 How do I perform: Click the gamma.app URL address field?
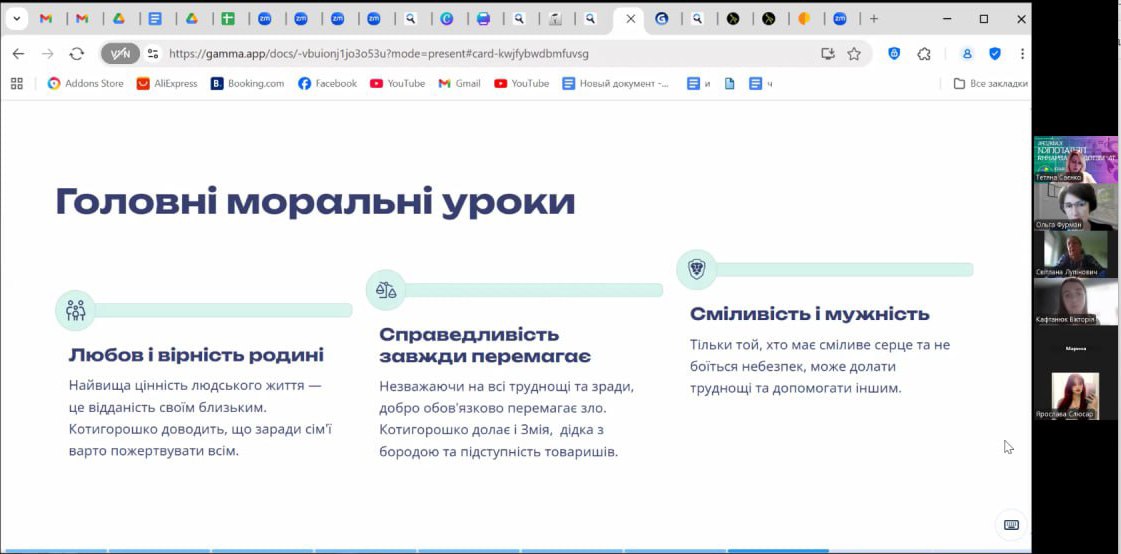[x=480, y=54]
